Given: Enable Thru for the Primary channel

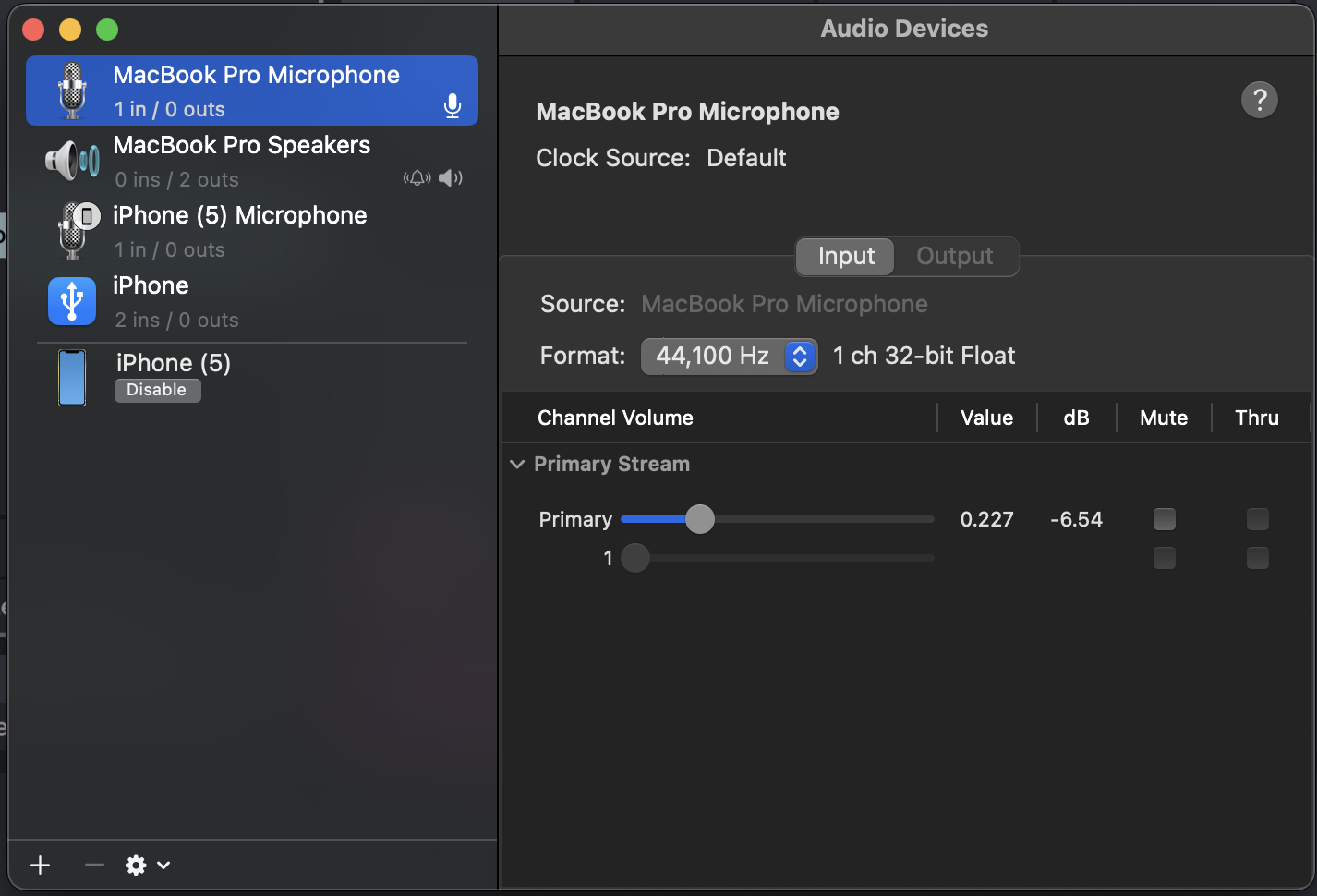Looking at the screenshot, I should coord(1257,519).
